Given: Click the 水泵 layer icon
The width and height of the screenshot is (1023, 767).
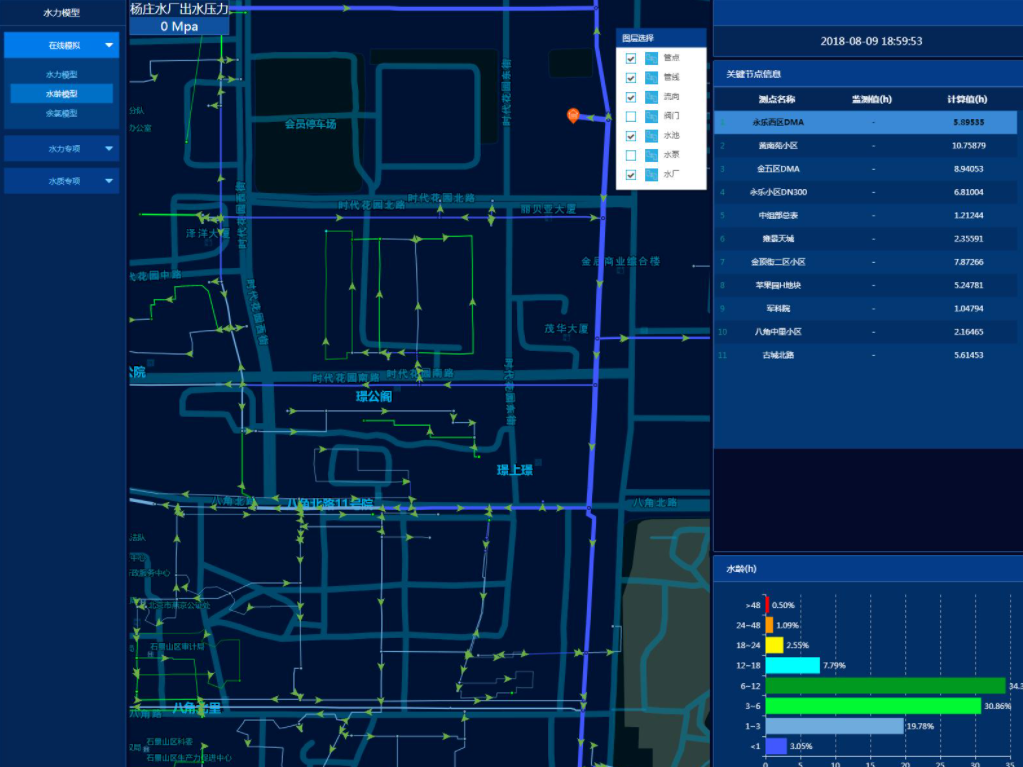Looking at the screenshot, I should tap(652, 155).
